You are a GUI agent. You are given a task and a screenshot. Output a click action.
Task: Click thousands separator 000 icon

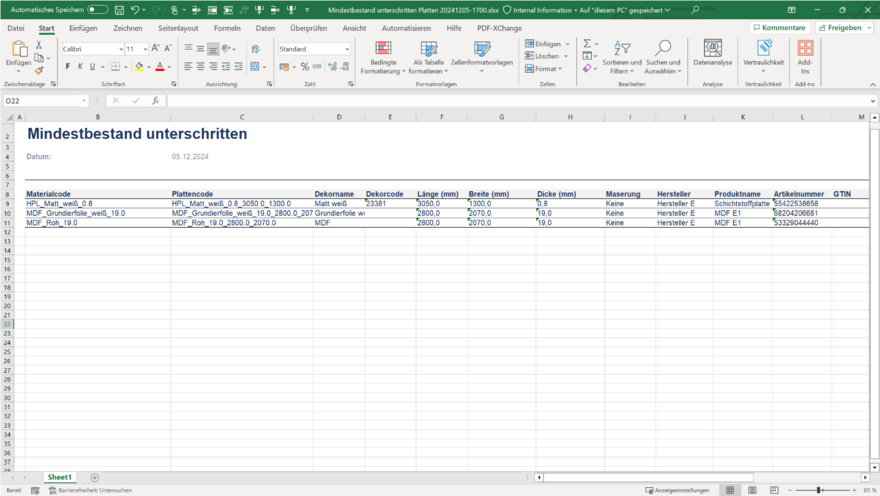pos(317,67)
